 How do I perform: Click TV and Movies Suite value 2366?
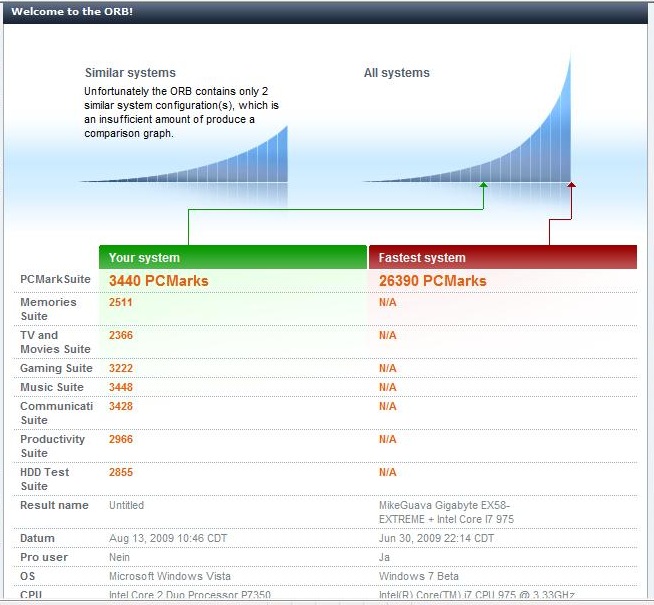[x=121, y=335]
